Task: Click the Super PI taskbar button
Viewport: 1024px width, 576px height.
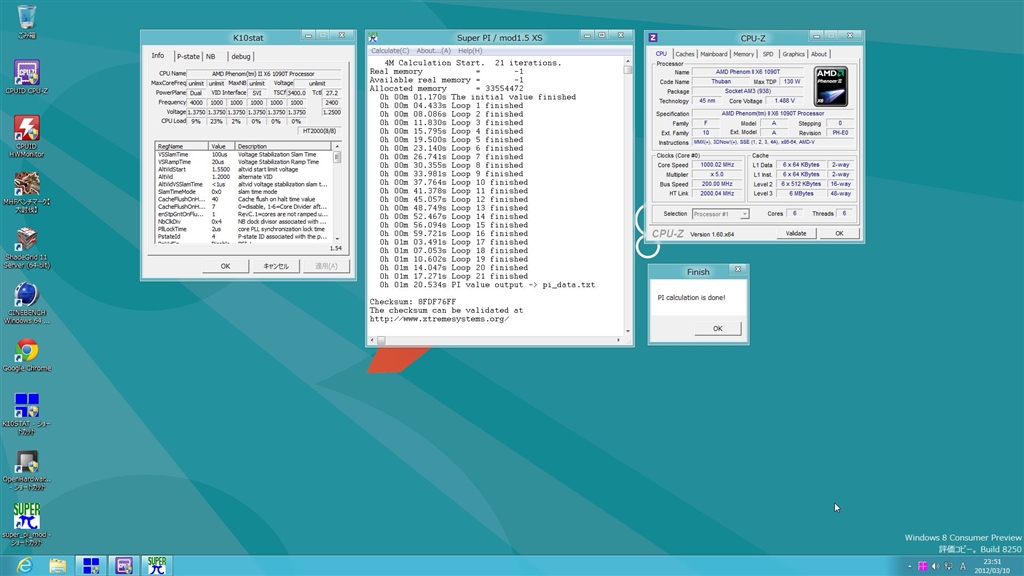Action: (156, 566)
